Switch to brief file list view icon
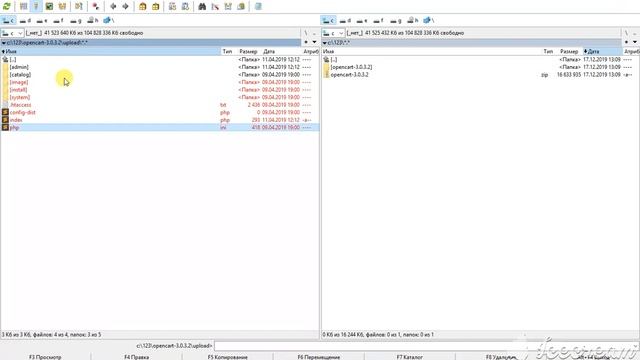640x360 pixels. tap(23, 6)
